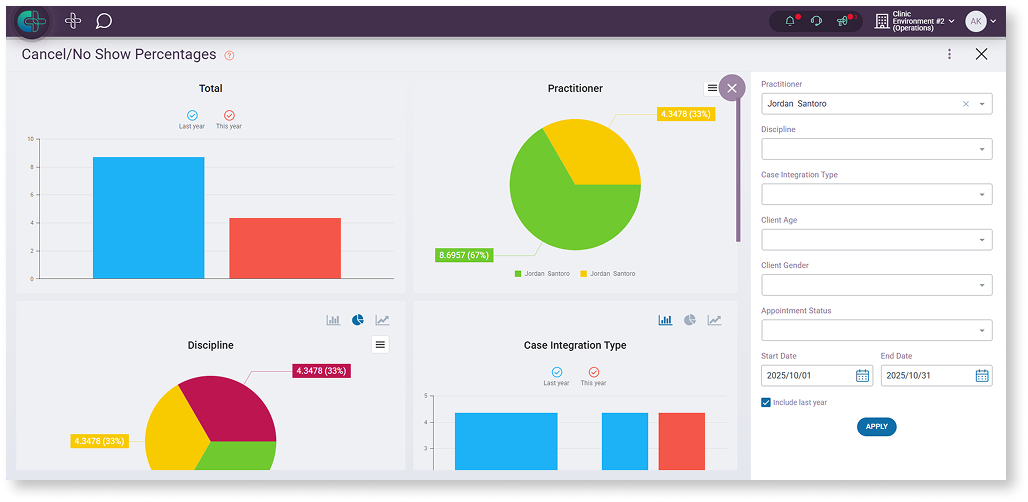Toggle Last year series in Total chart
The image size is (1028, 502).
click(x=192, y=116)
